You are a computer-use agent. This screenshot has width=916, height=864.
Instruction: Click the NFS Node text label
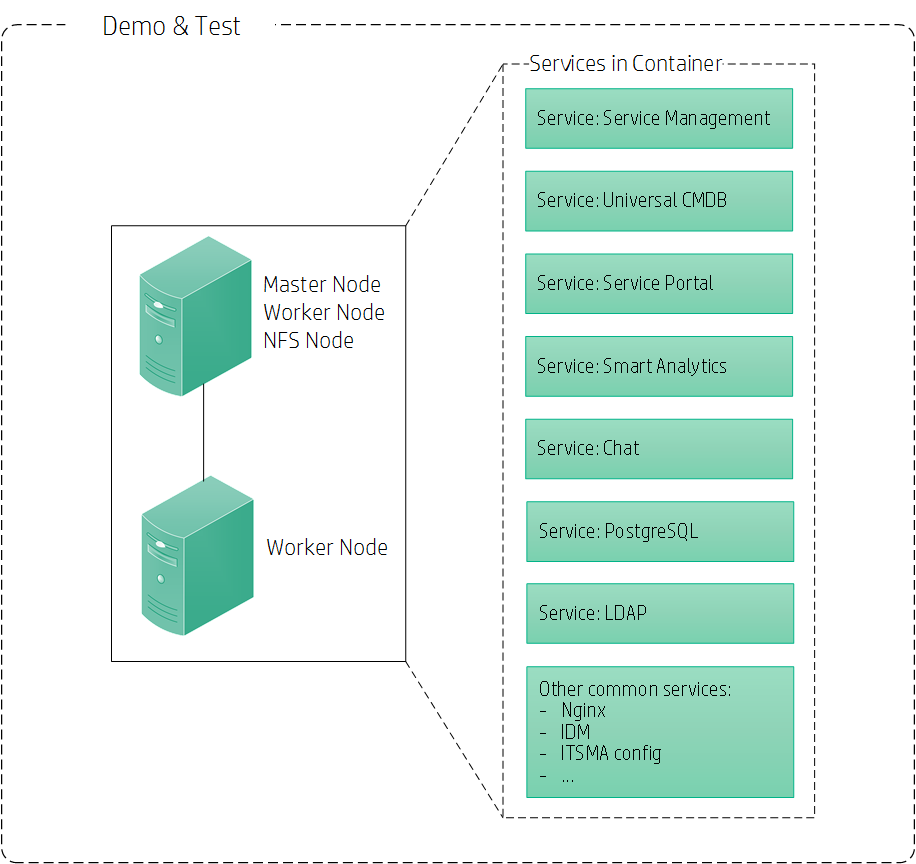(x=310, y=340)
